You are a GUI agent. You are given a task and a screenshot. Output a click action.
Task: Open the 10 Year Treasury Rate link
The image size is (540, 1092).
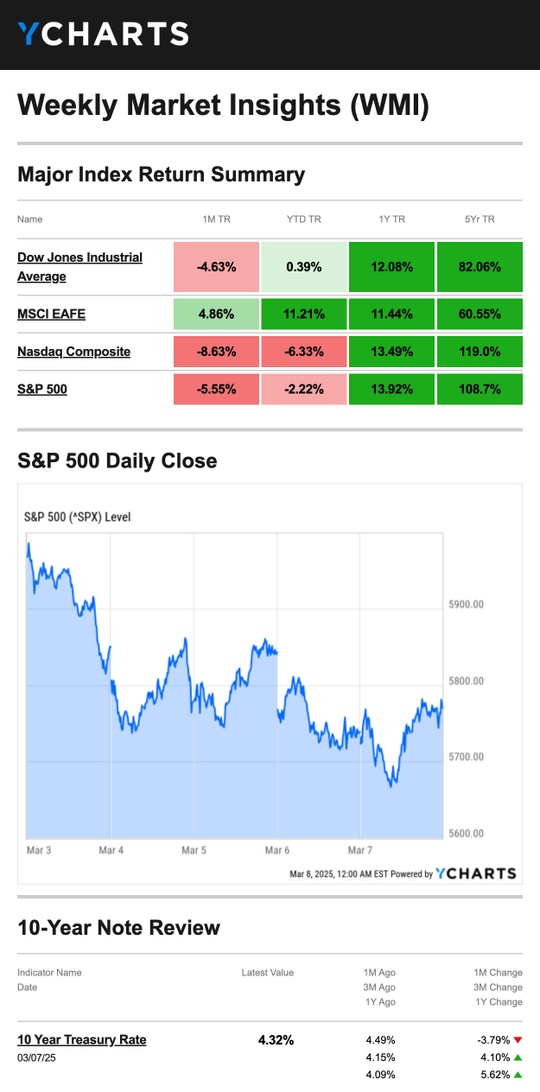[x=82, y=1040]
